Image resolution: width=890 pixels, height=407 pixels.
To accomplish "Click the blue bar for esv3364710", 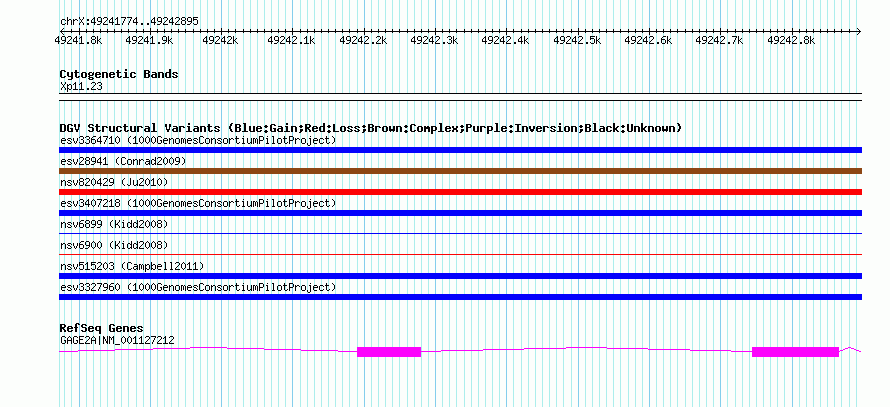I will click(x=460, y=150).
